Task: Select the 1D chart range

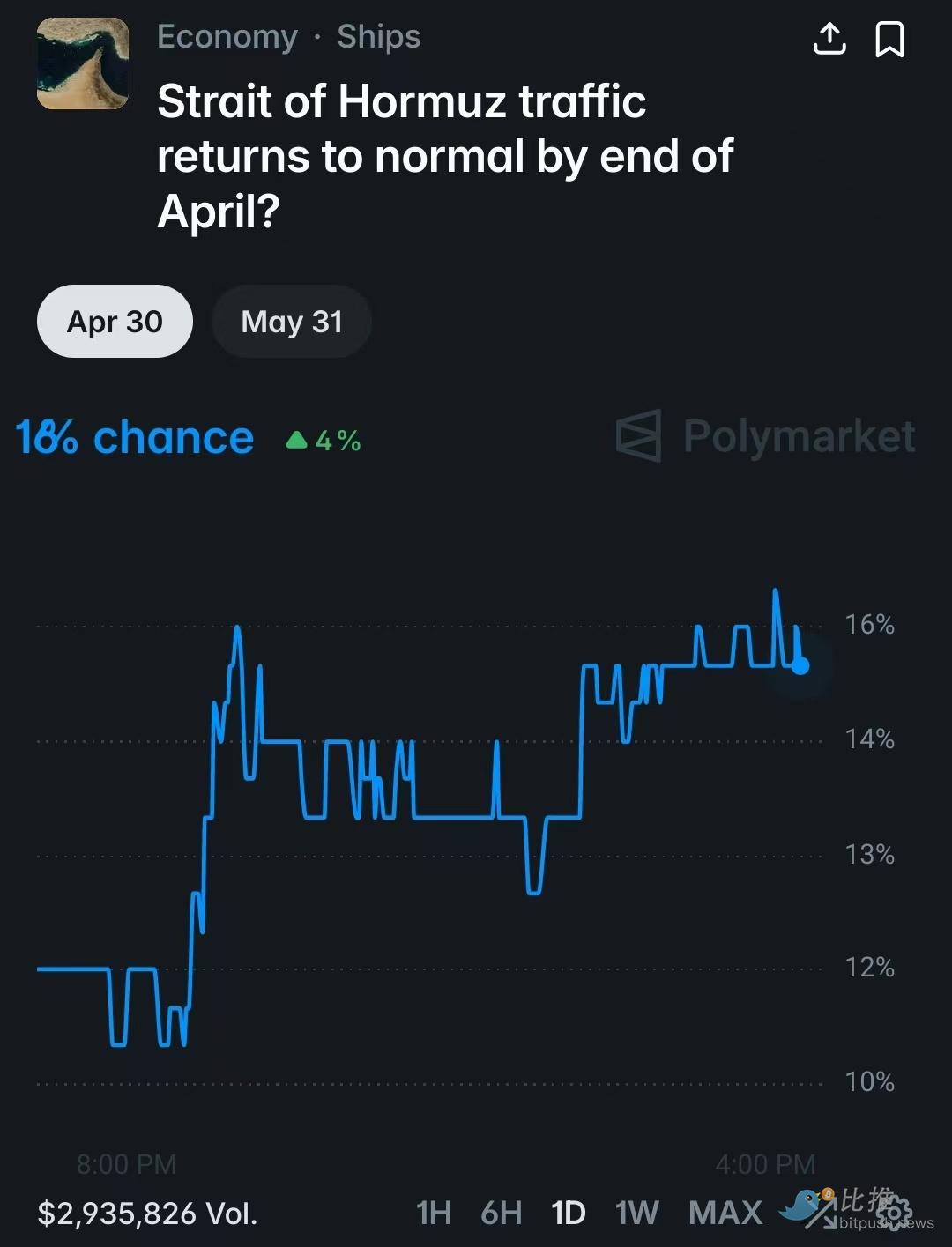Action: 568,1214
